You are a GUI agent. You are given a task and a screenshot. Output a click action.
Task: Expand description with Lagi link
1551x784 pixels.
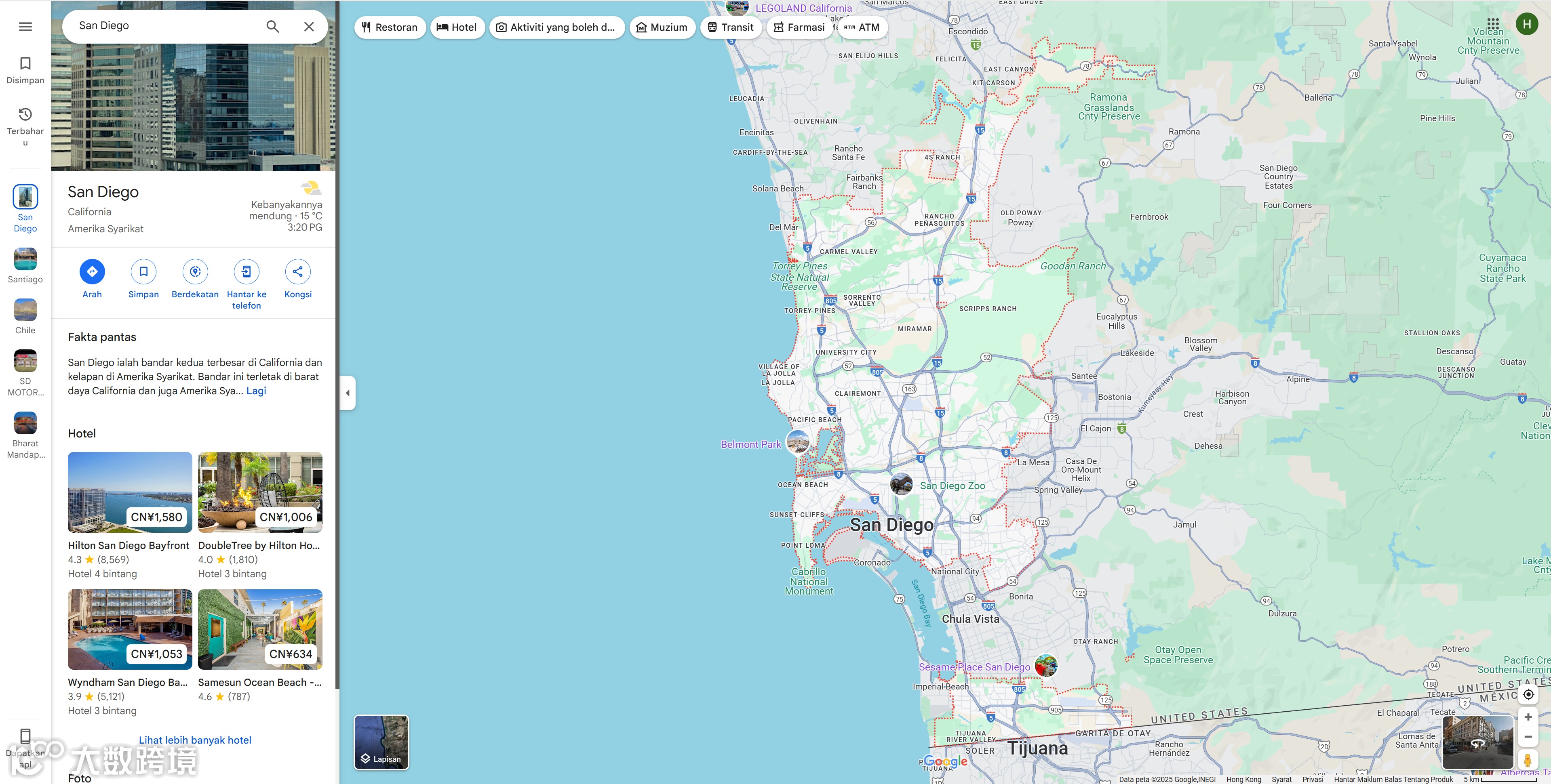(x=256, y=391)
